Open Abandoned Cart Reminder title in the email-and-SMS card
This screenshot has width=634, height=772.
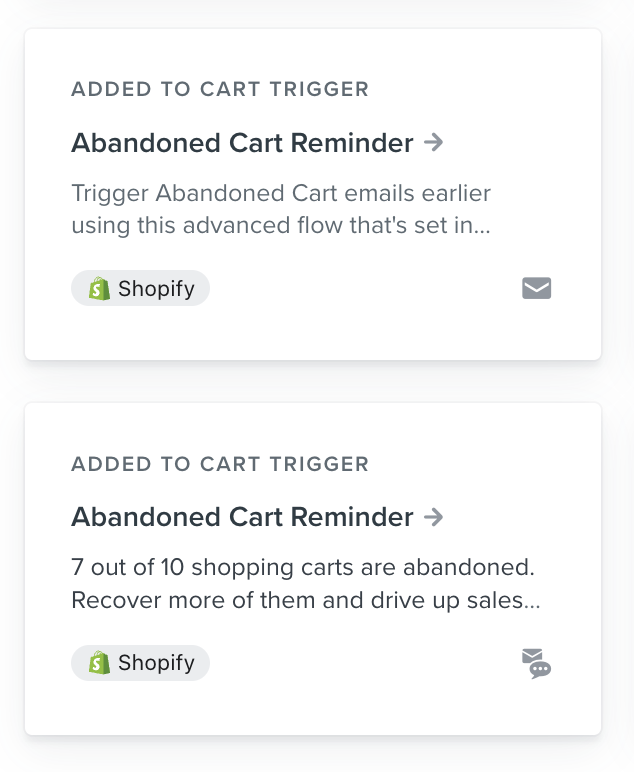click(242, 517)
